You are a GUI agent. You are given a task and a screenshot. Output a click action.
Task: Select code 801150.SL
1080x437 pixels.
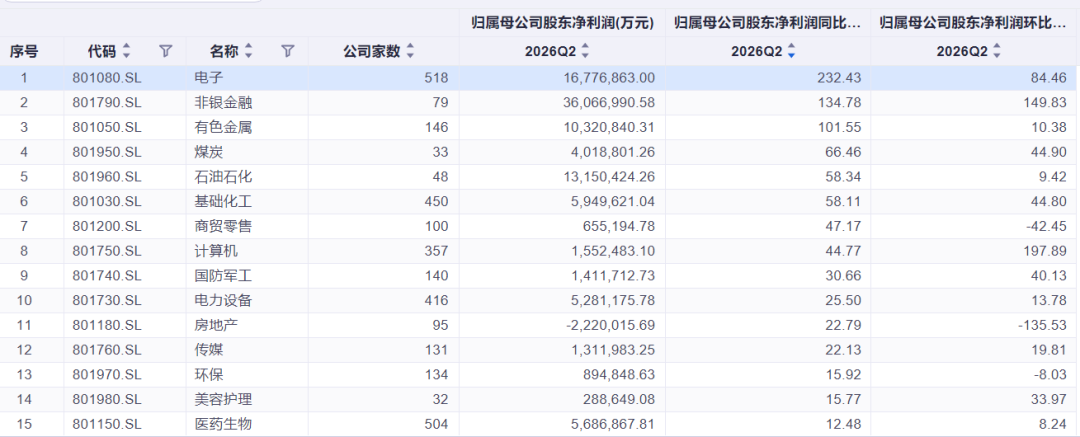coord(107,425)
